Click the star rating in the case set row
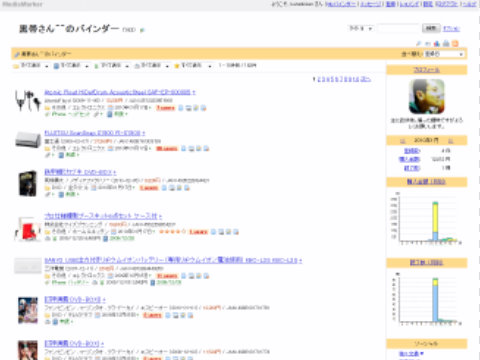Viewport: 480px width, 360px height. tap(172, 231)
